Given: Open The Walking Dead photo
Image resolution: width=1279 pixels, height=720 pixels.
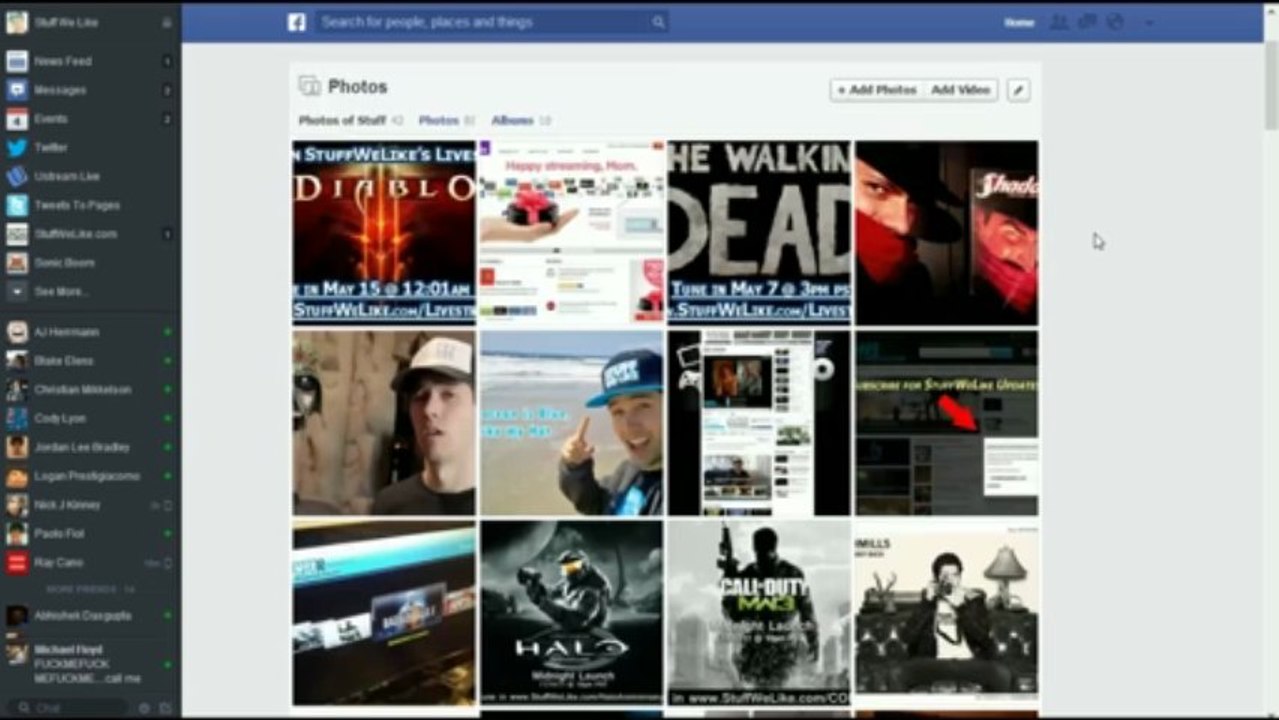Looking at the screenshot, I should click(760, 233).
